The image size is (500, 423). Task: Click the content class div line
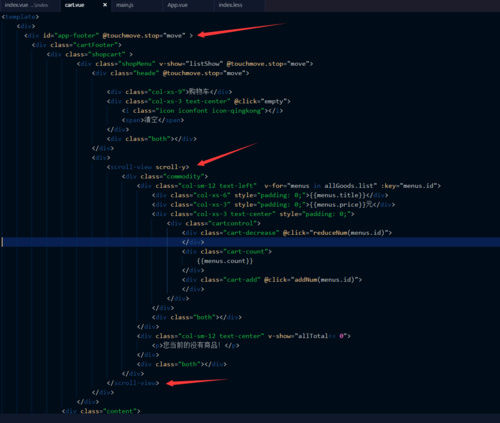coord(101,411)
